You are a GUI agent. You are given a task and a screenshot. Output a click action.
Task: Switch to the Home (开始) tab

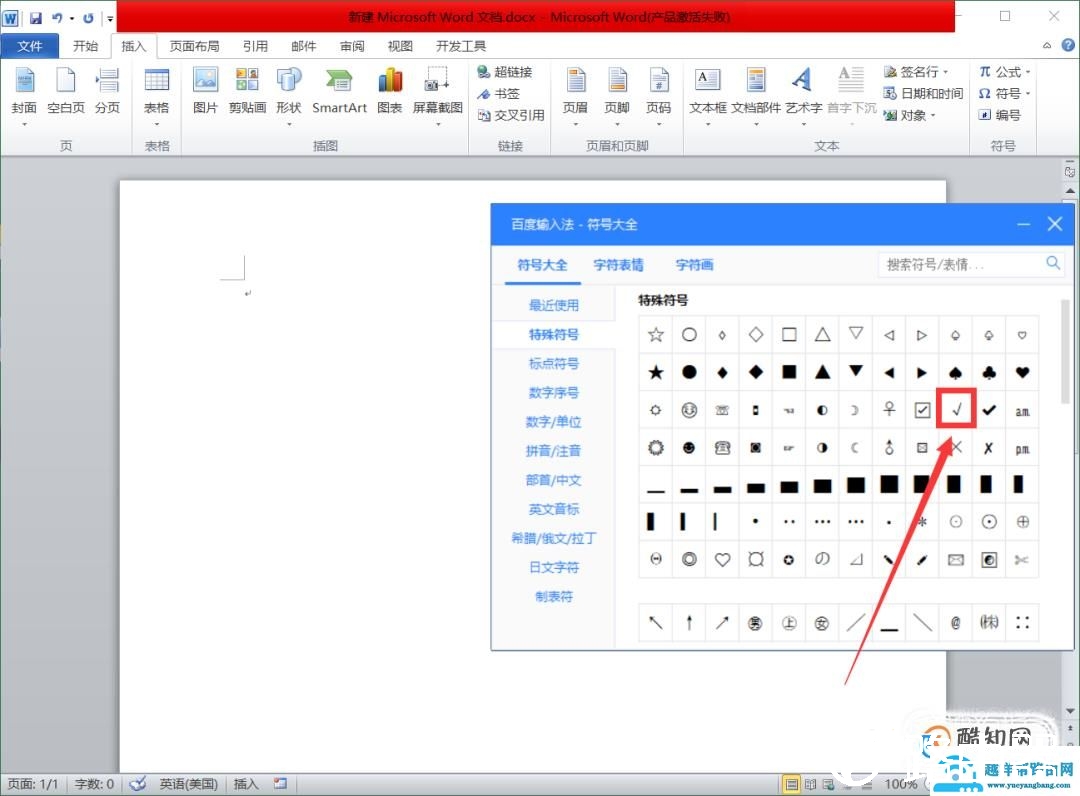85,45
